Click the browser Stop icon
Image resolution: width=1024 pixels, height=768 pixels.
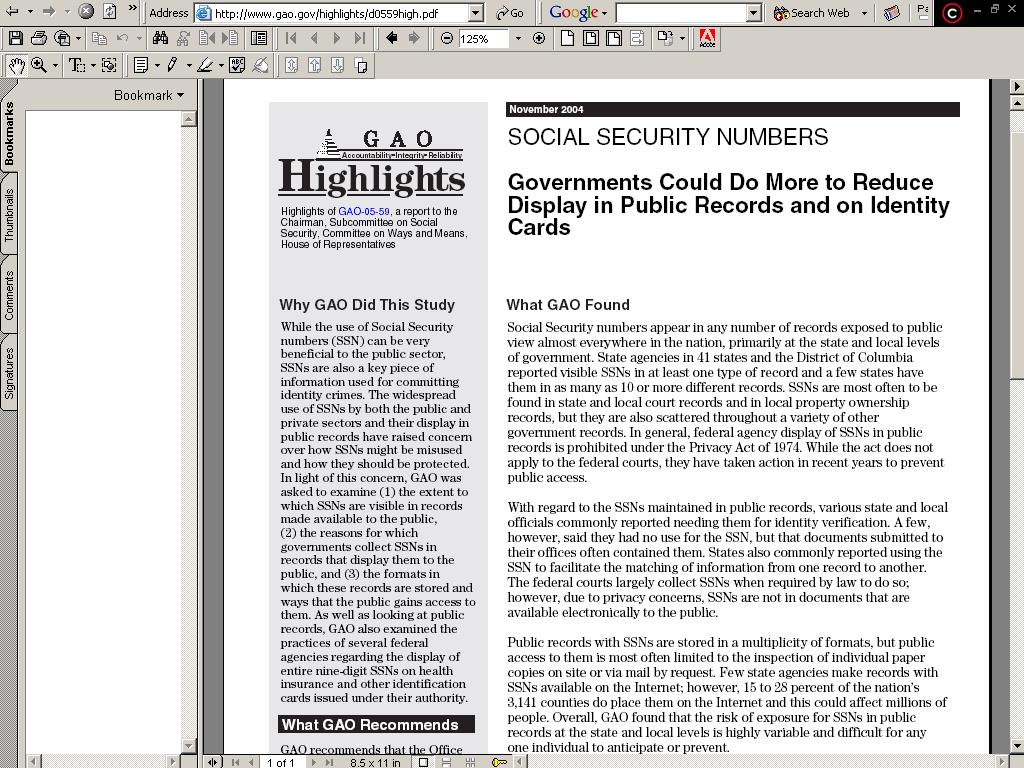[x=86, y=11]
